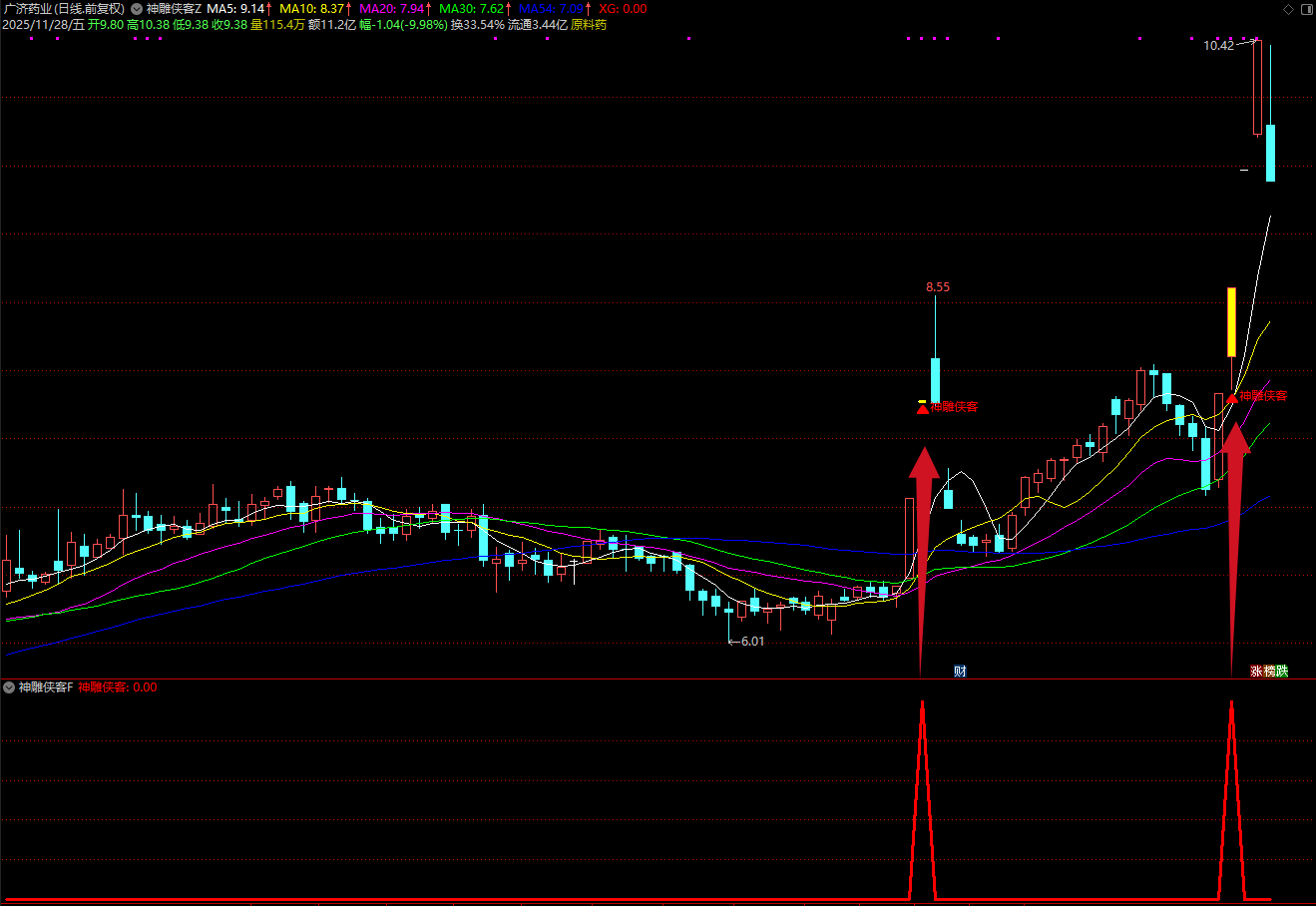Click the 8.55 price peak label
1316x906 pixels.
pos(938,287)
